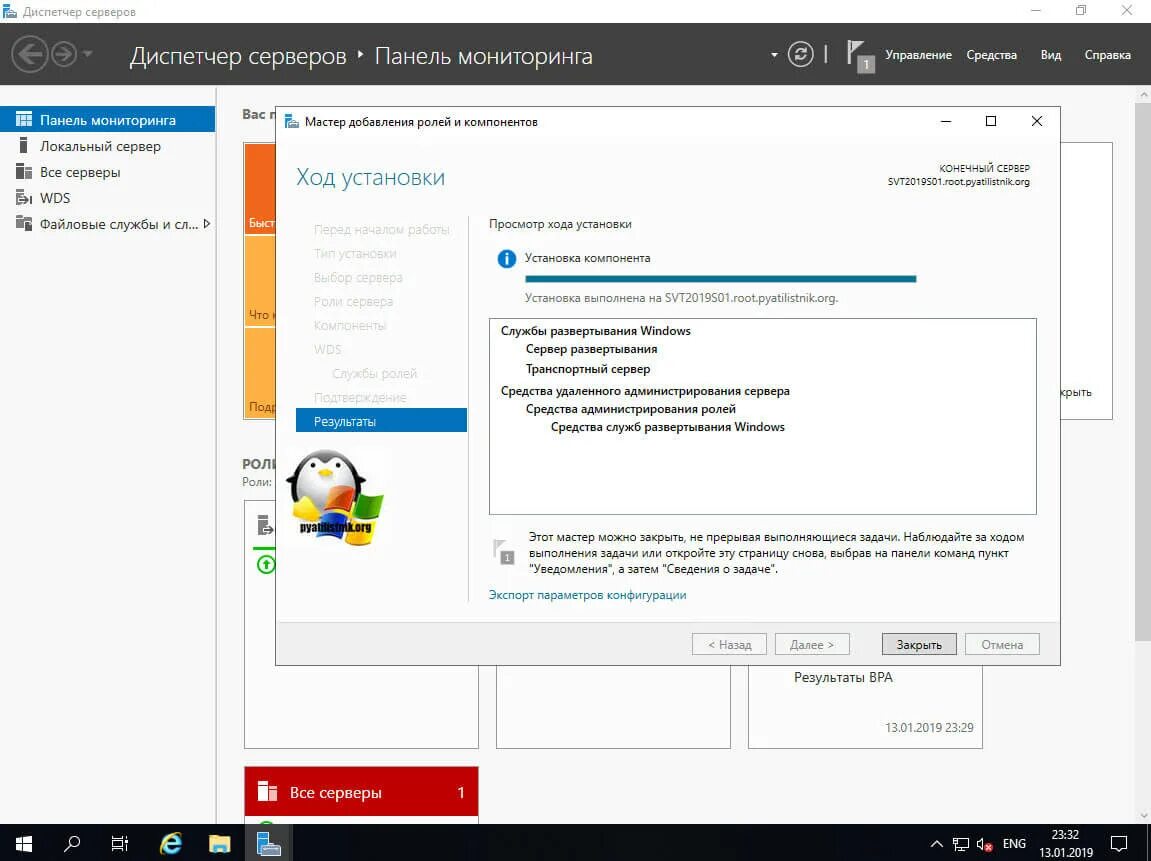Image resolution: width=1151 pixels, height=861 pixels.
Task: Select Все серверы in the sidebar
Action: pyautogui.click(x=107, y=172)
